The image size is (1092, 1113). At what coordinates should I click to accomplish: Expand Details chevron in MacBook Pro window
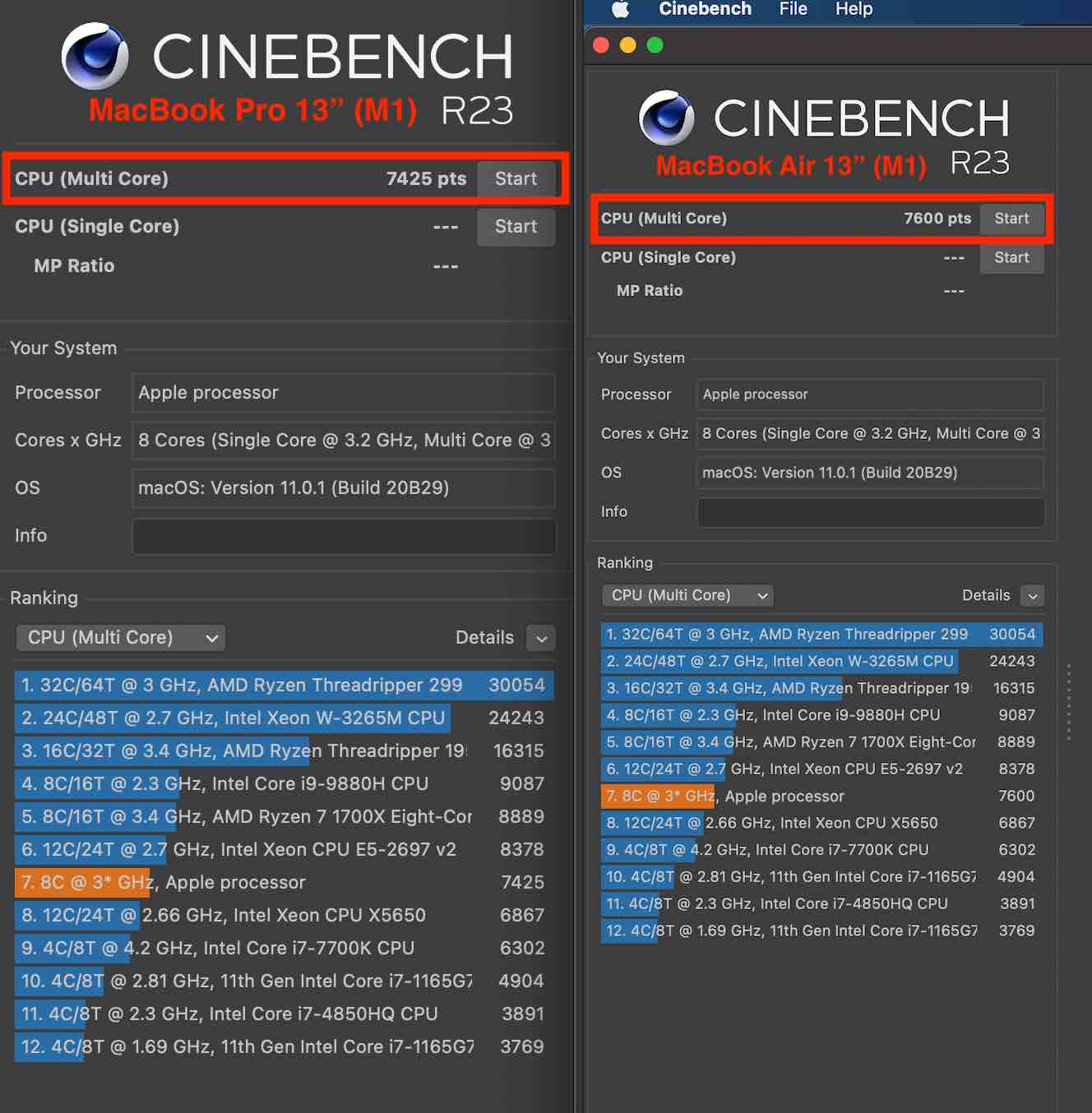point(541,639)
